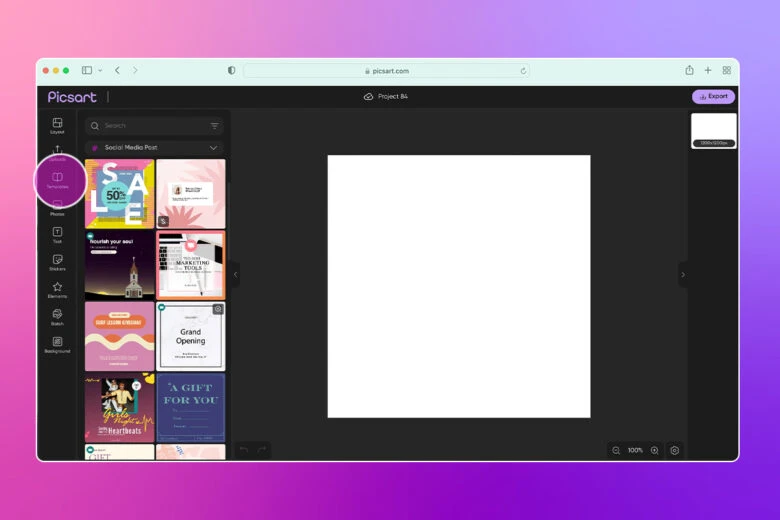Choose the SALE 50% template thumbnail

click(120, 194)
